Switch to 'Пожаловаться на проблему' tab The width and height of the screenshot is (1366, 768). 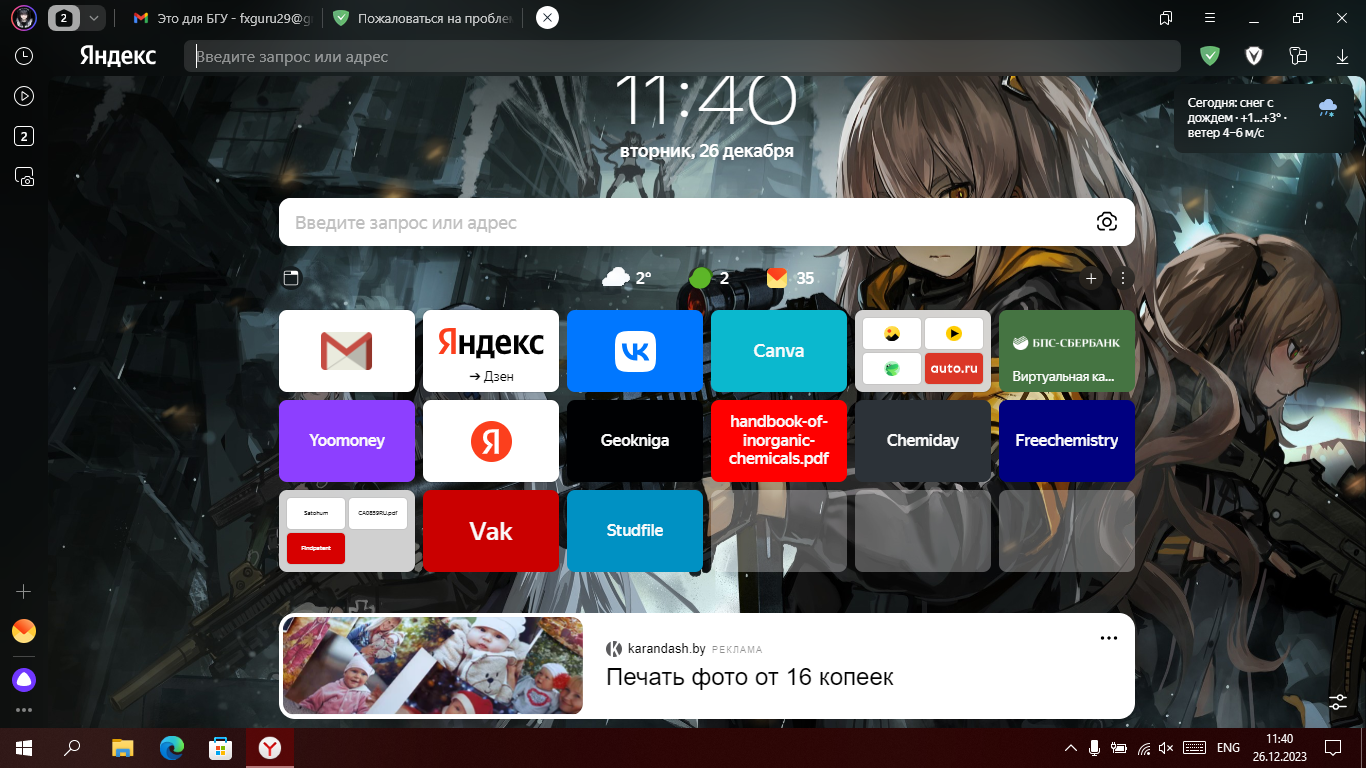pyautogui.click(x=425, y=18)
